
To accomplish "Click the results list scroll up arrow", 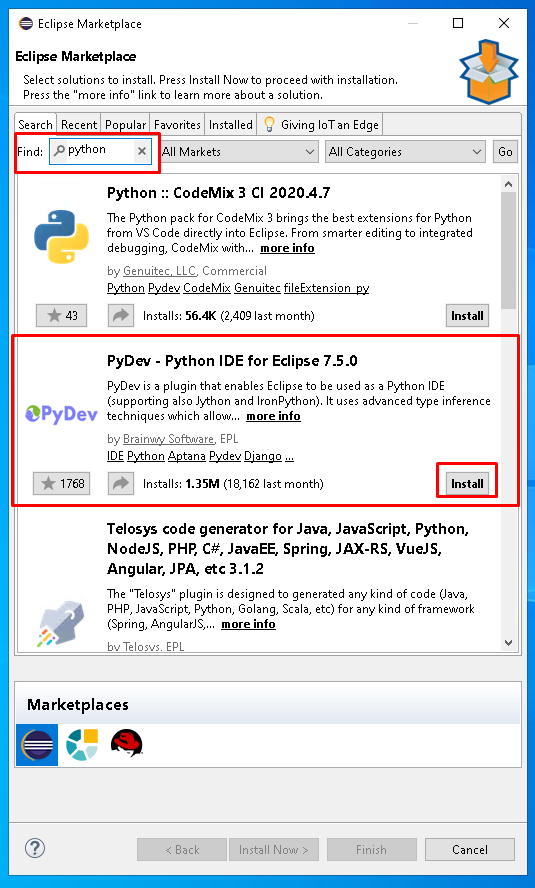I will (x=508, y=184).
